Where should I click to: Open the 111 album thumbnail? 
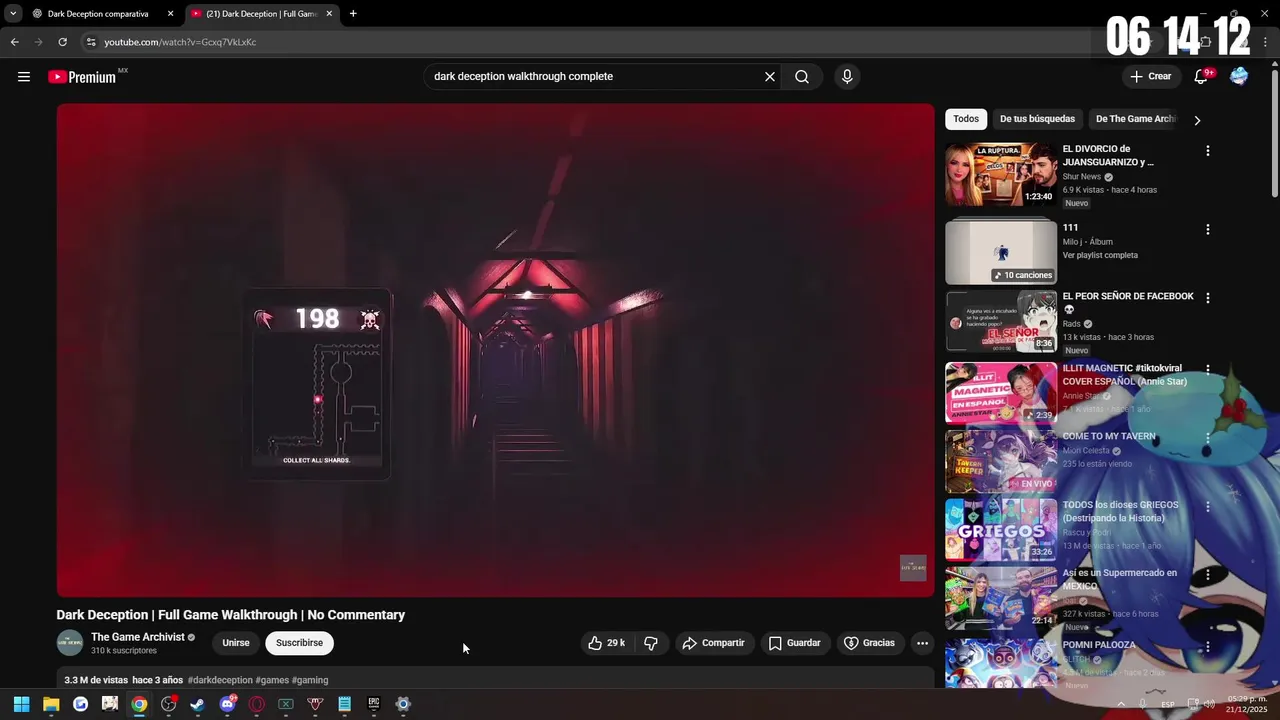click(1001, 252)
